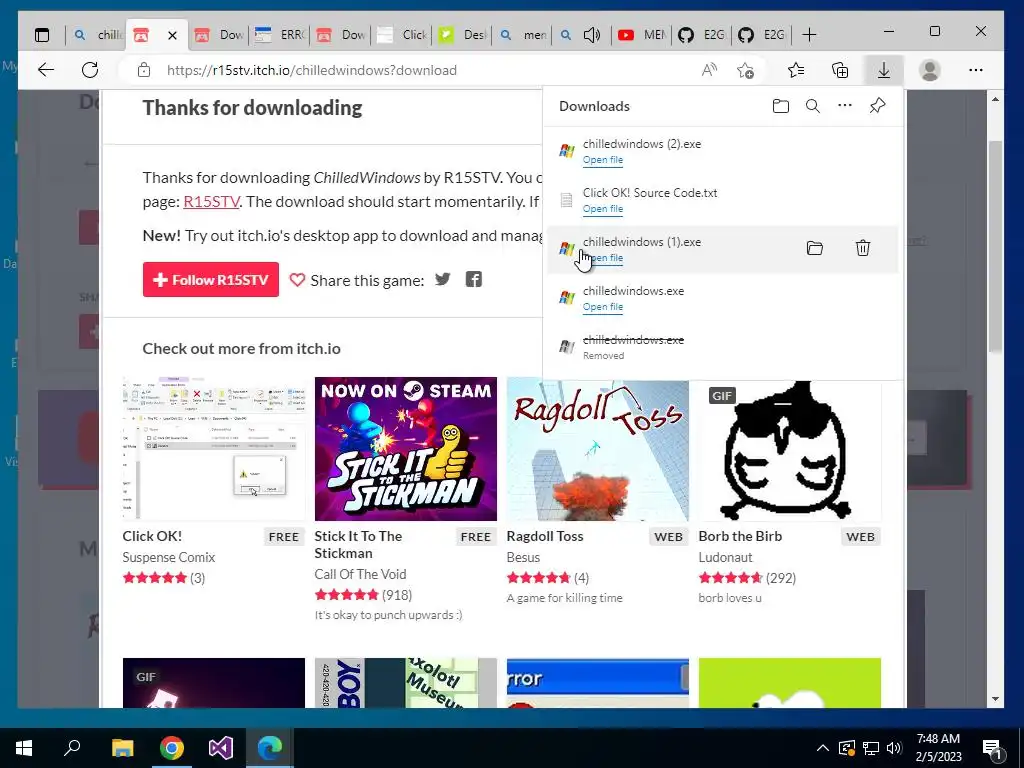The width and height of the screenshot is (1024, 768).
Task: Open Visual Studio from taskbar
Action: point(221,748)
